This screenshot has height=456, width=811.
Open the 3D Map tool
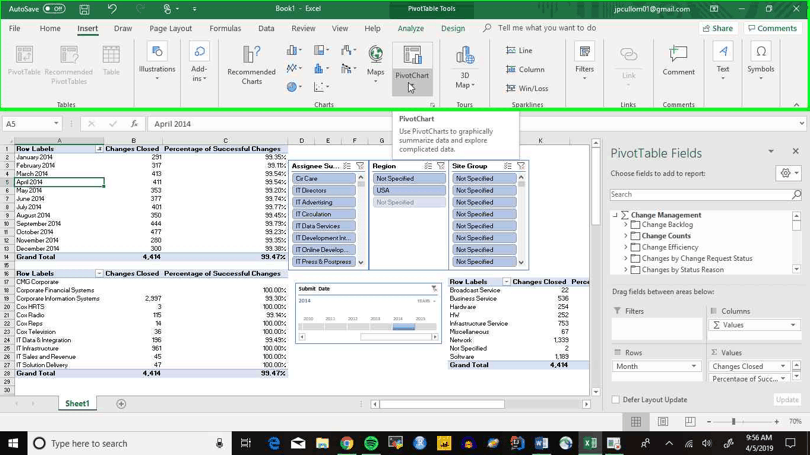464,67
